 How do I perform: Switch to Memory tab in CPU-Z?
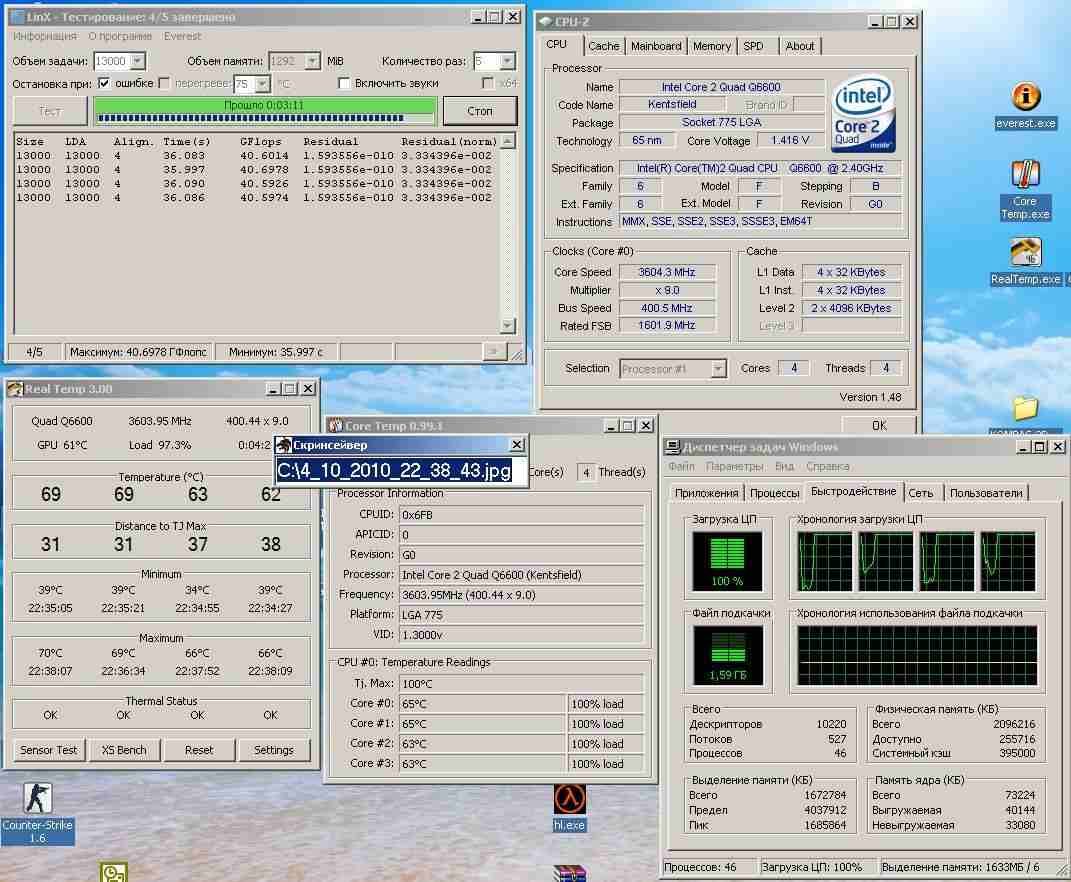(x=712, y=46)
